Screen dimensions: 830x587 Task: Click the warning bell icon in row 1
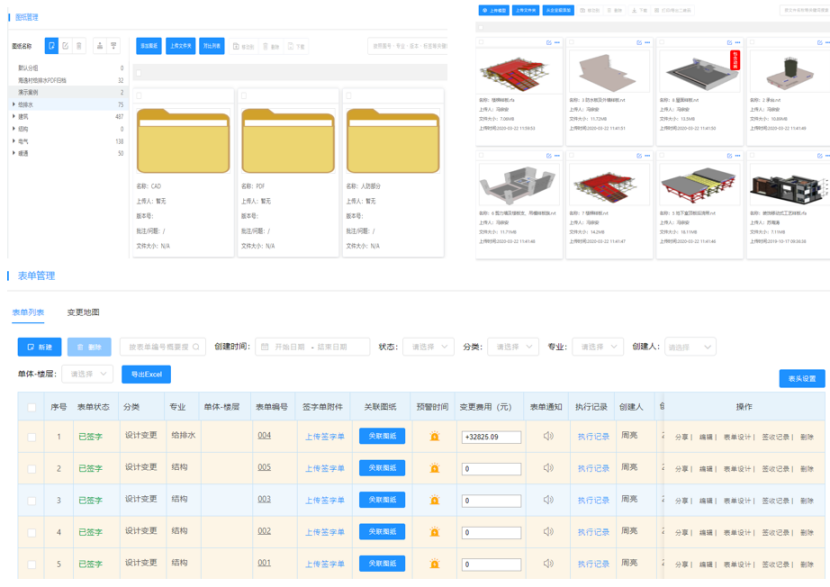pos(435,436)
